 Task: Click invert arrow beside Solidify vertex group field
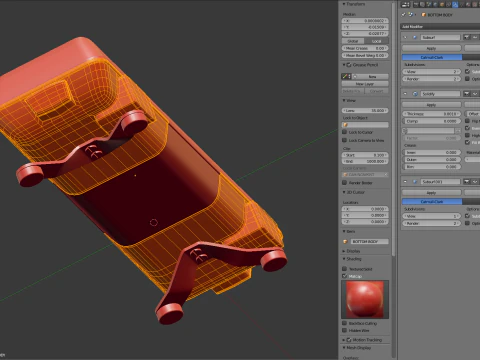coord(458,131)
